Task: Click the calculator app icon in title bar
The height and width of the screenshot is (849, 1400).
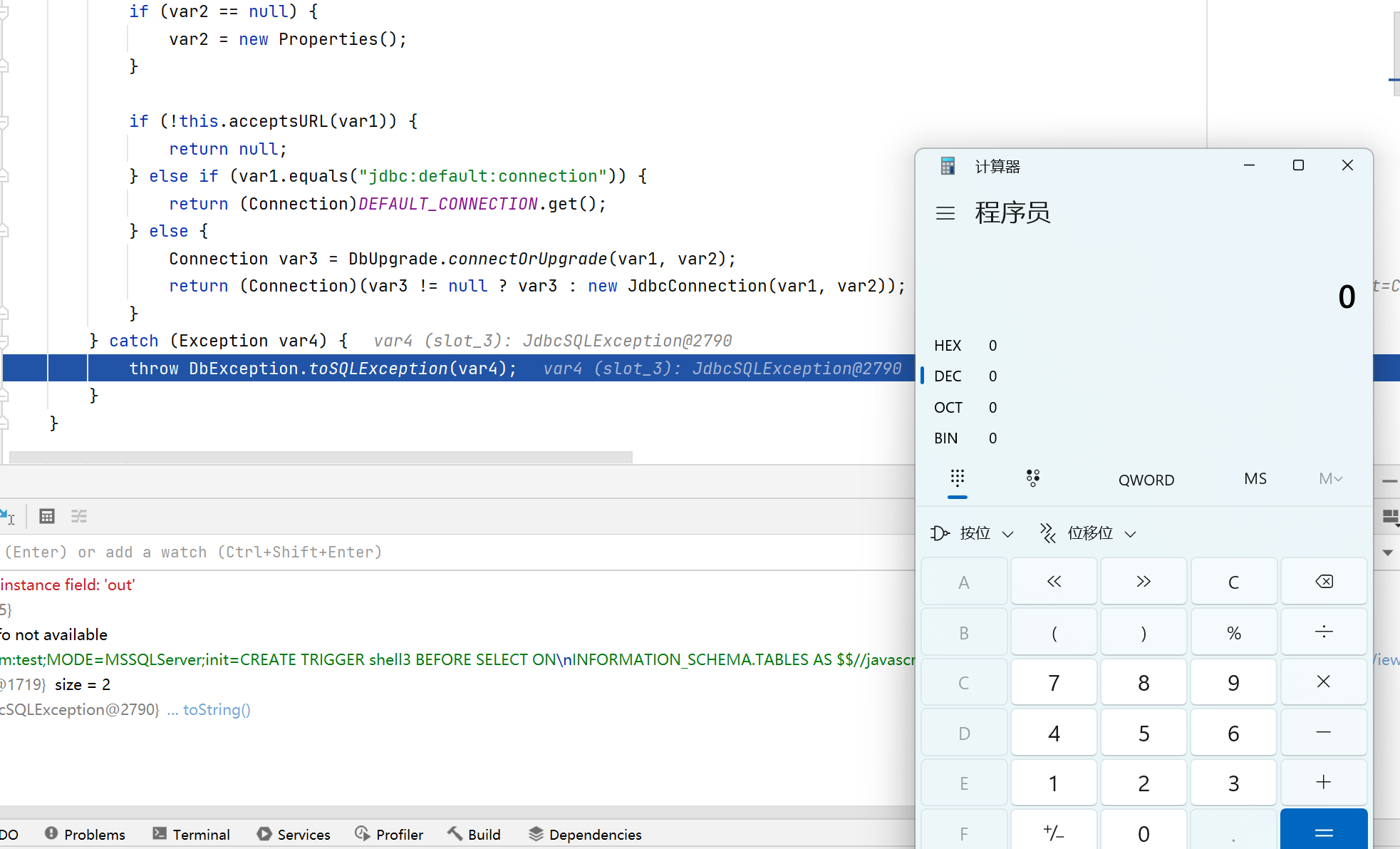Action: (x=948, y=166)
